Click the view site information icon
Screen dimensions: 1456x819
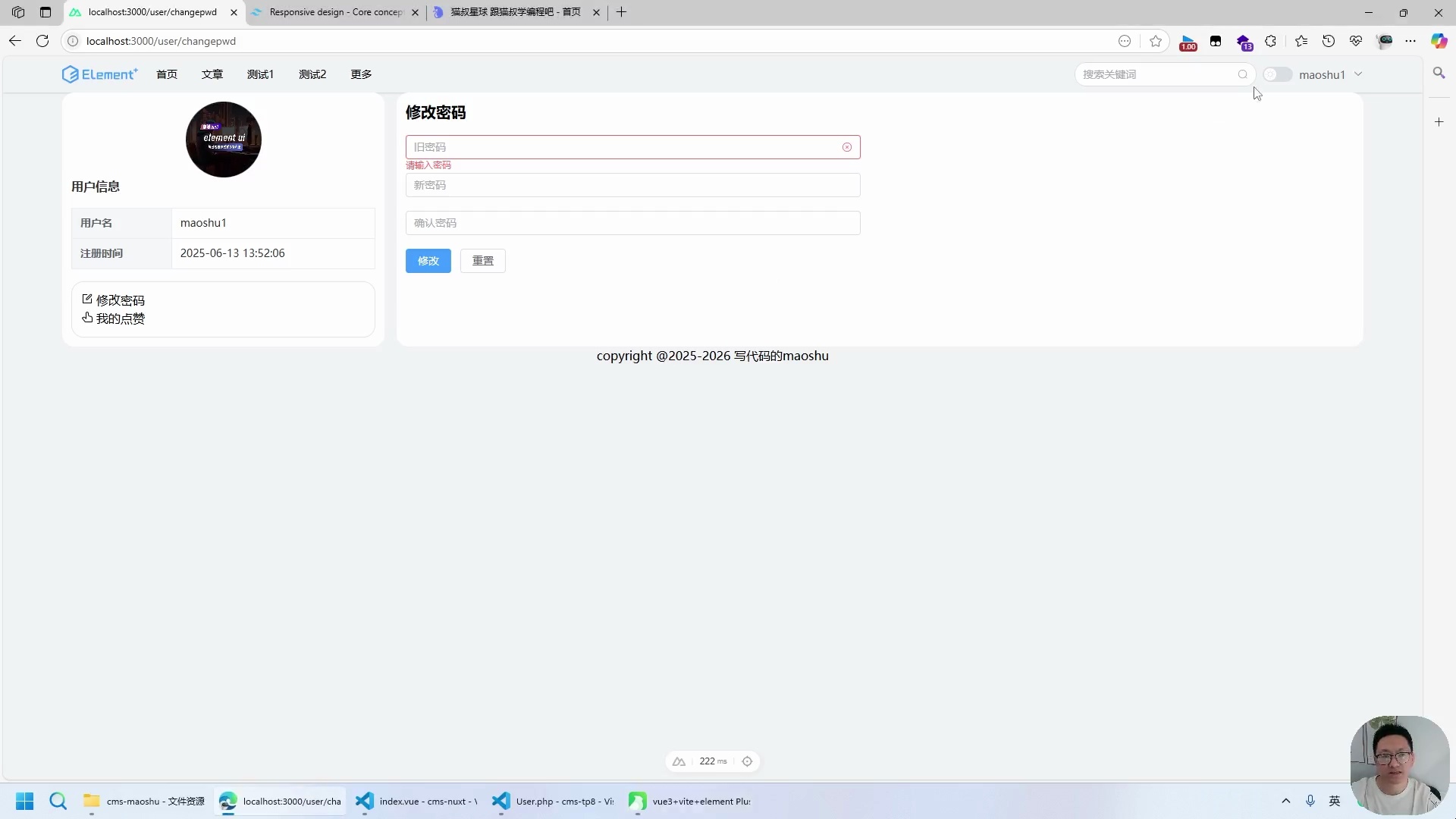click(x=73, y=41)
